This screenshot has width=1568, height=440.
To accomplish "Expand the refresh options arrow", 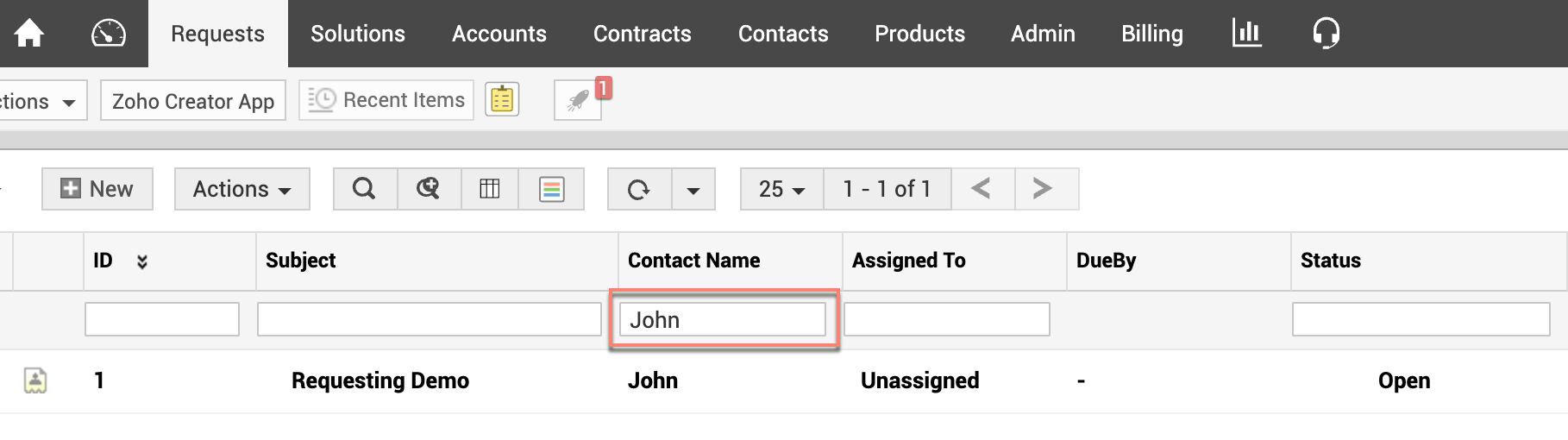I will coord(693,190).
